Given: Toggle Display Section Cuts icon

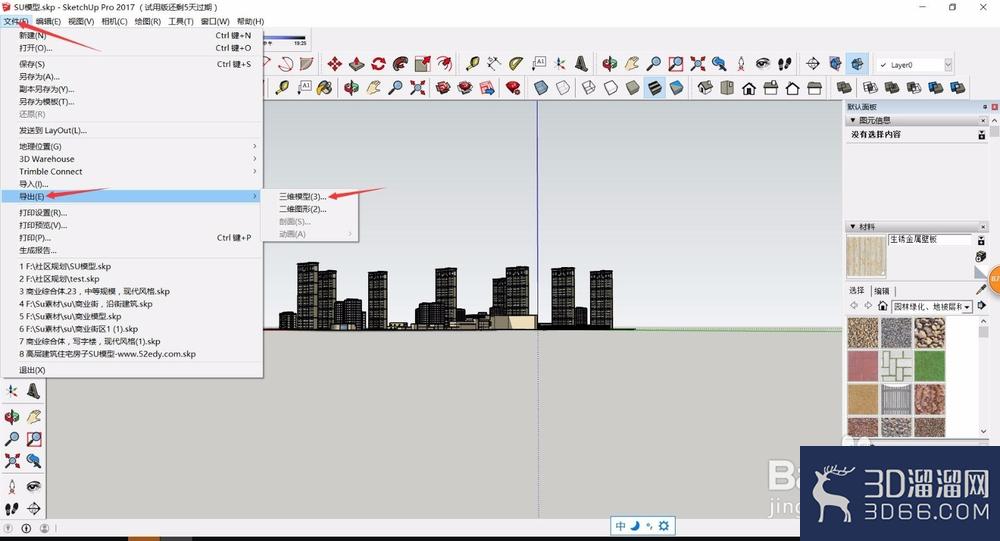Looking at the screenshot, I should pyautogui.click(x=857, y=64).
